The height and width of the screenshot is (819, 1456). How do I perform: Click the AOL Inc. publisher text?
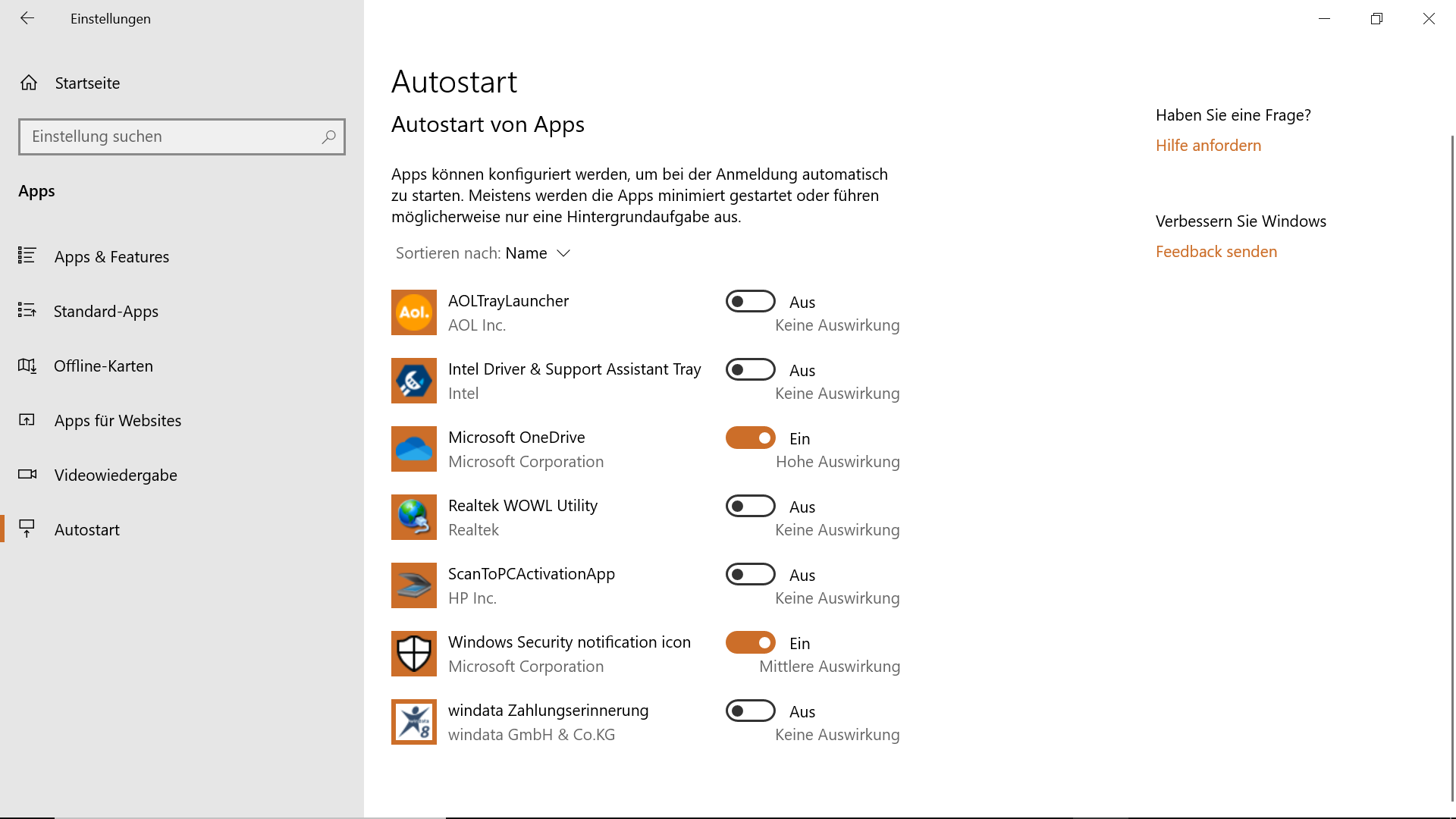[476, 325]
